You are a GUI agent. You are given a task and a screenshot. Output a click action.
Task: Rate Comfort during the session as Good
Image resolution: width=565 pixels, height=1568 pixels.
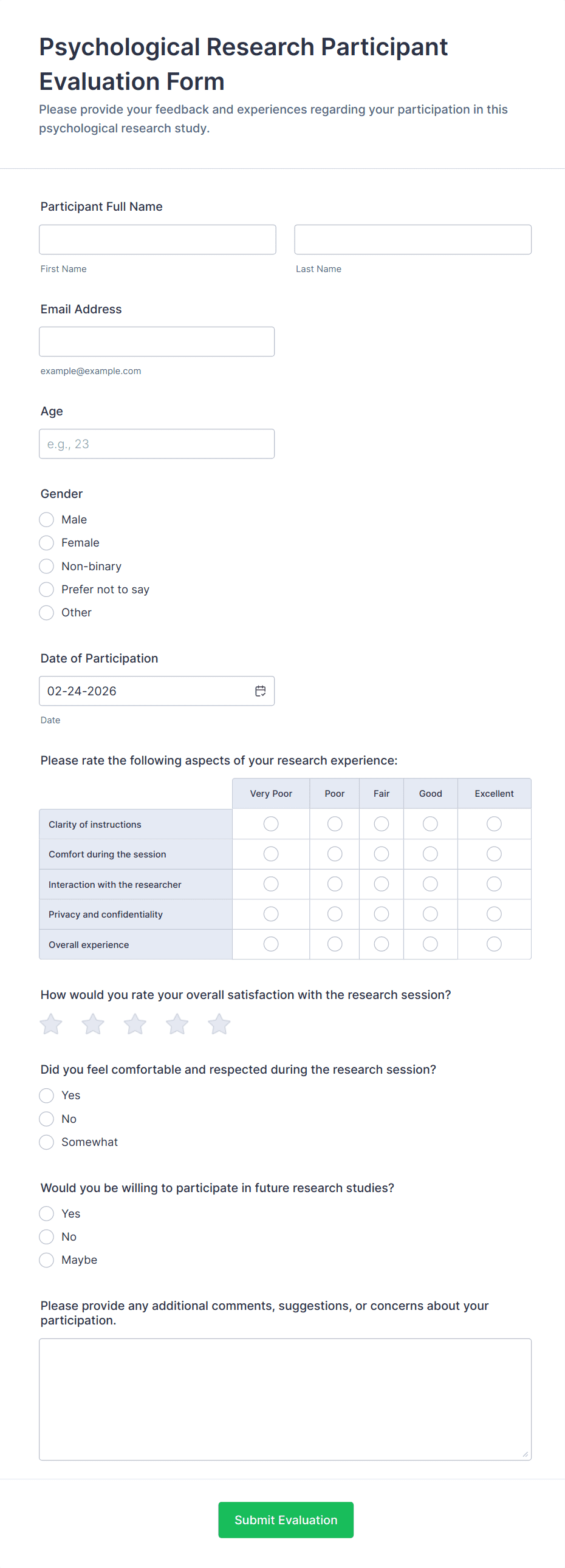point(430,854)
